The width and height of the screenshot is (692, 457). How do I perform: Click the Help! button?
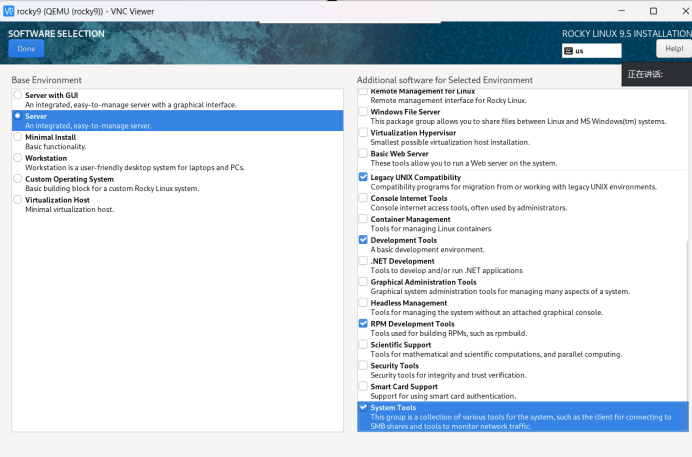click(x=673, y=49)
